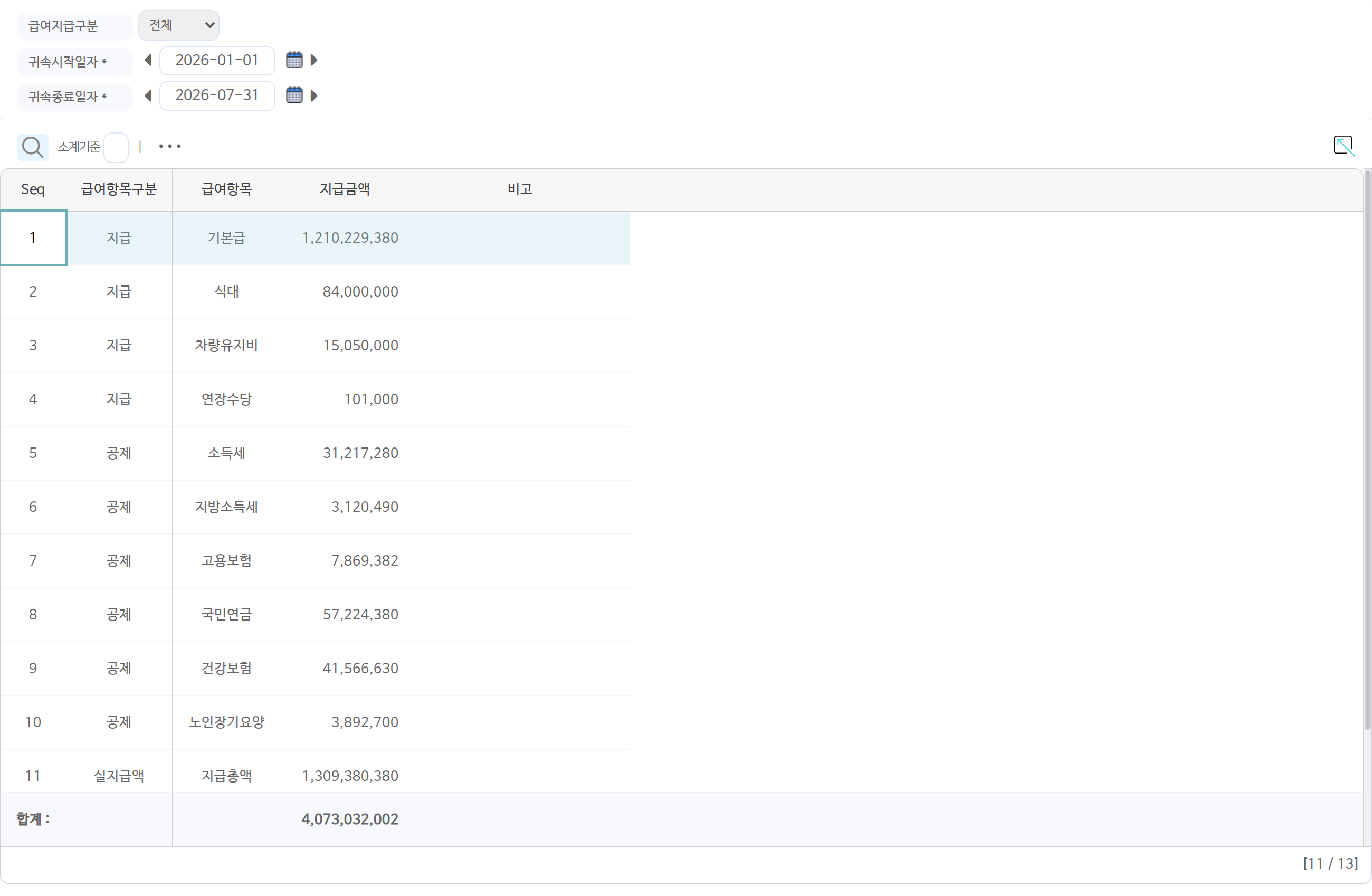Click previous arrow beside 귀속종료일자 date

pyautogui.click(x=148, y=96)
